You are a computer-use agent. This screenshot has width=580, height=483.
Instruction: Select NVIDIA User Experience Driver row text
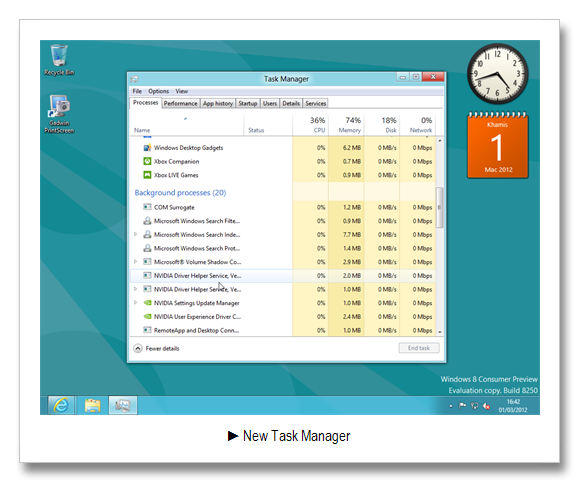(x=197, y=317)
